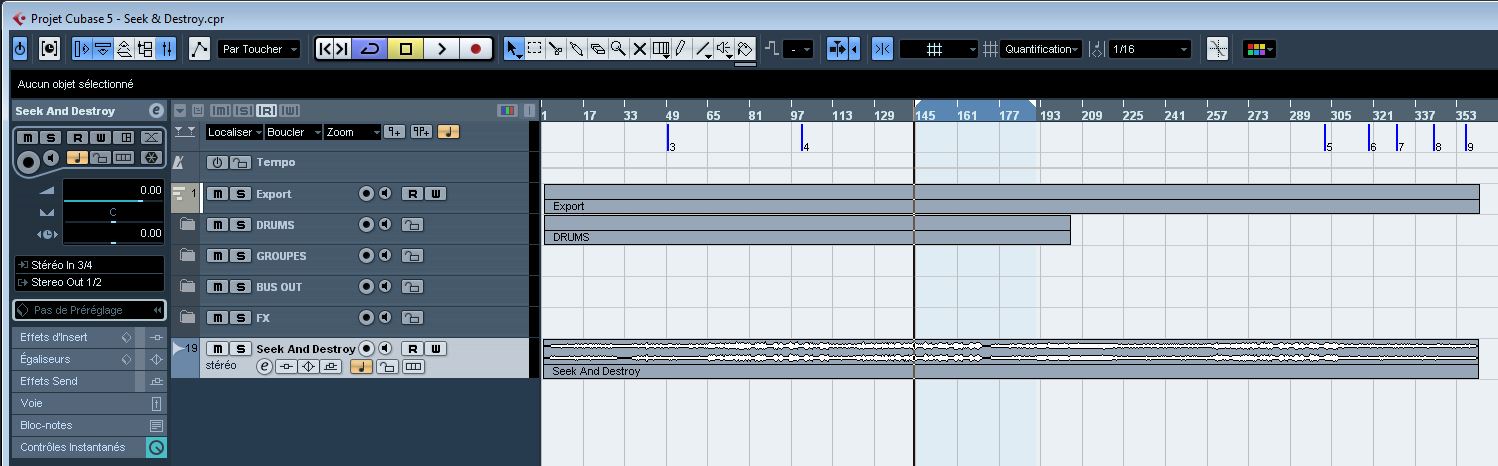
Task: Click the Stop transport button
Action: click(406, 49)
